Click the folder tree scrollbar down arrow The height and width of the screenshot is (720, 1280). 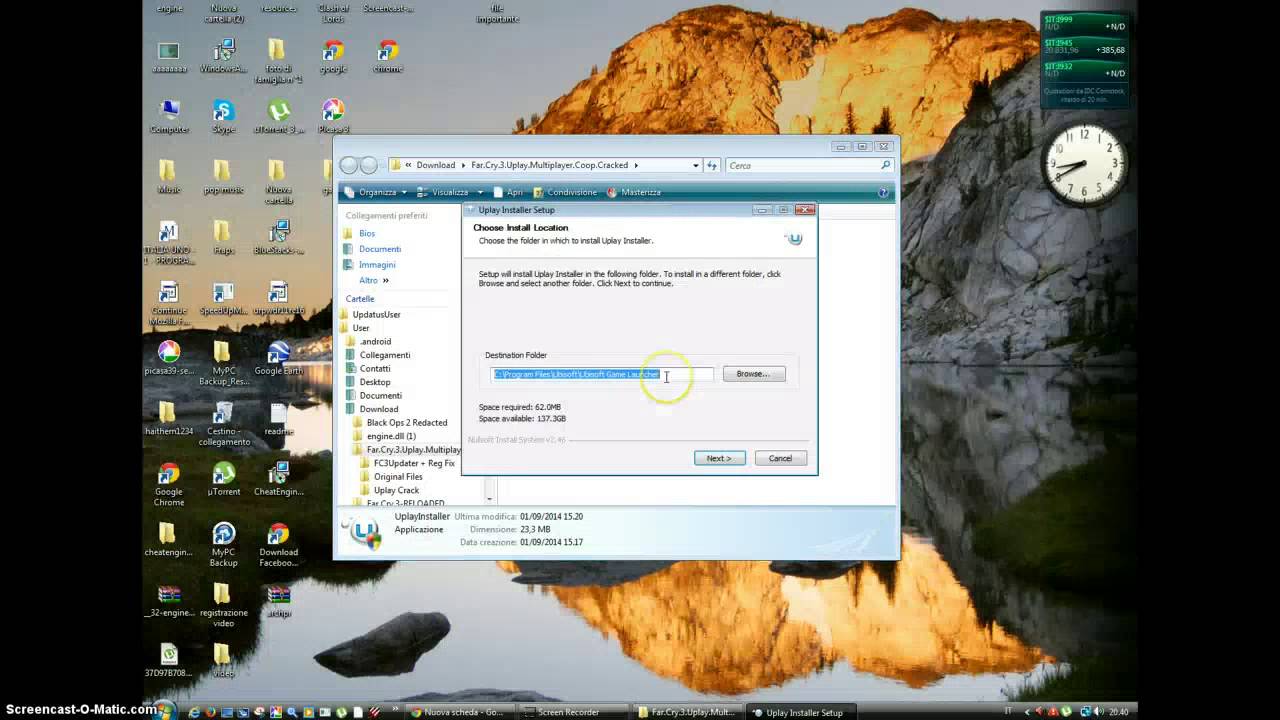(x=490, y=497)
